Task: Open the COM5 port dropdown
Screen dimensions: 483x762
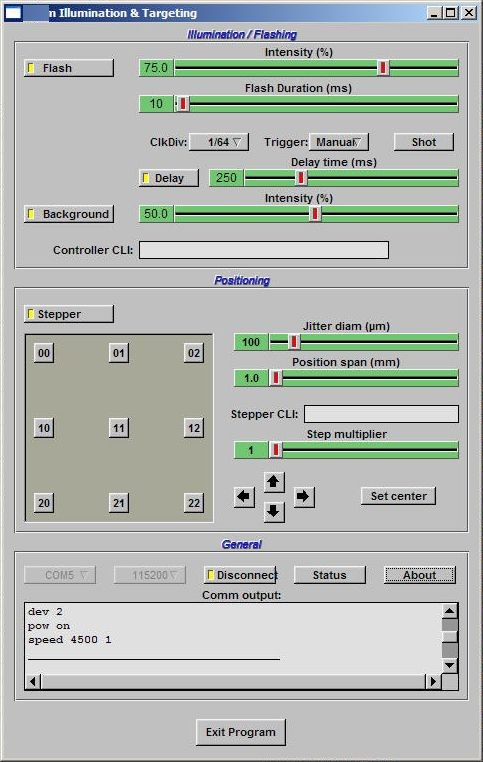Action: pyautogui.click(x=60, y=575)
